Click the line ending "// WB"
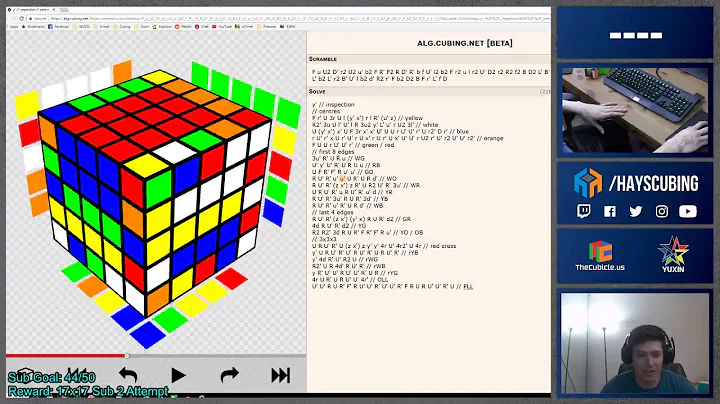Image resolution: width=720 pixels, height=404 pixels. point(347,205)
